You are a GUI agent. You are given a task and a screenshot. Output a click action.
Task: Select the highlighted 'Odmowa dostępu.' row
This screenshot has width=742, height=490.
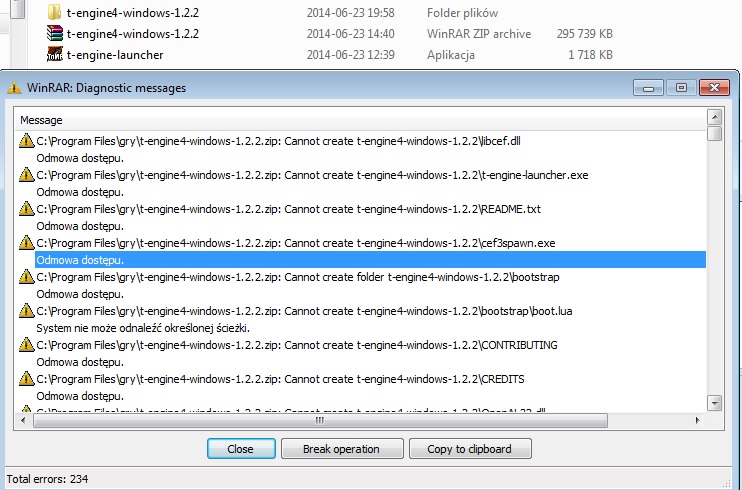click(x=371, y=260)
